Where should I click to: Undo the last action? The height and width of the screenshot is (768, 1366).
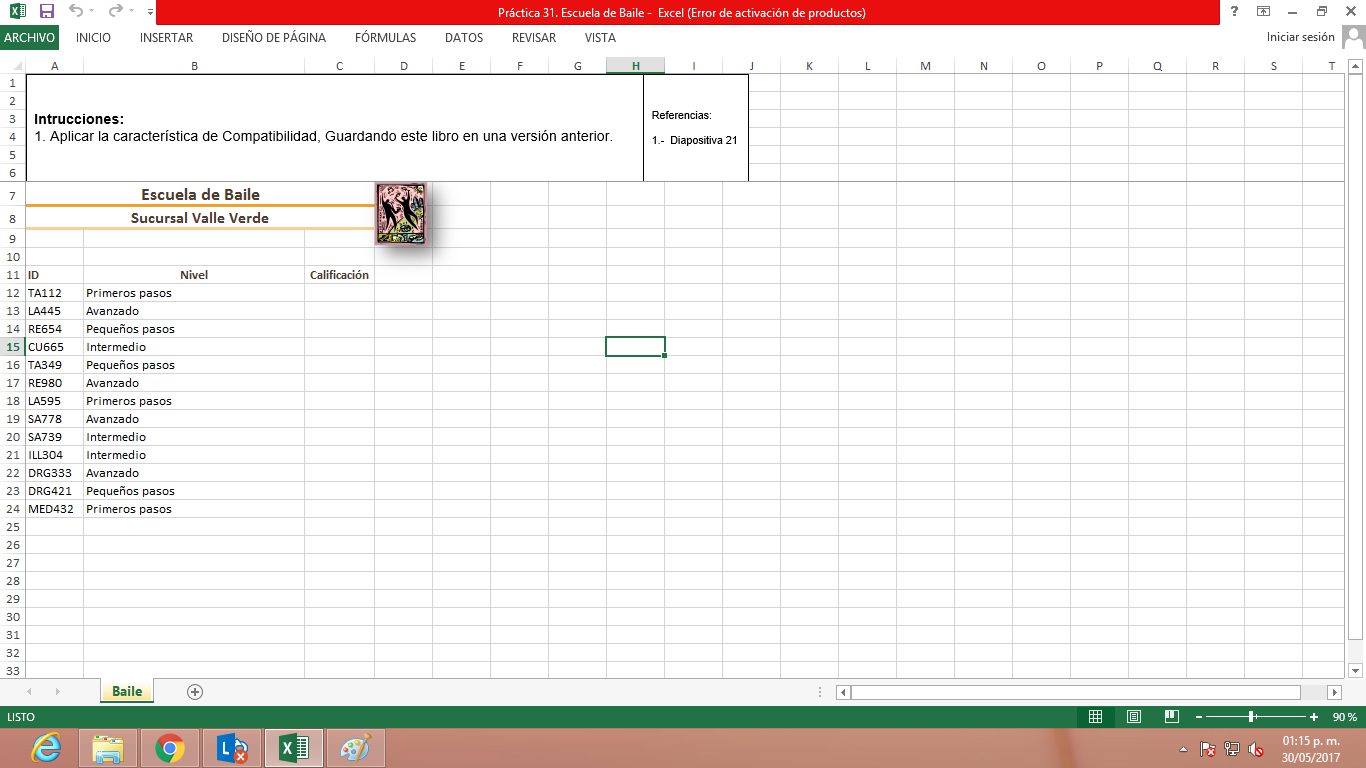(x=76, y=12)
